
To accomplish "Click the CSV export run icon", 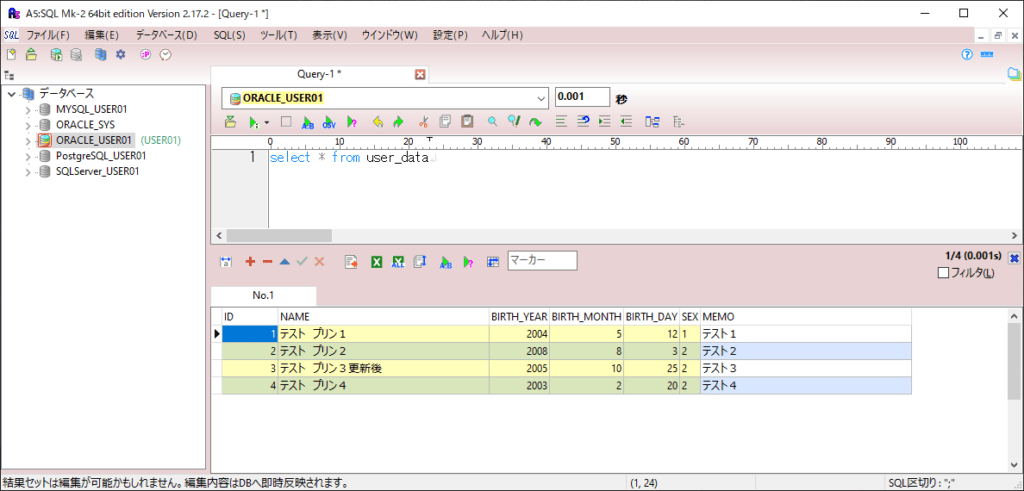I will coord(328,122).
